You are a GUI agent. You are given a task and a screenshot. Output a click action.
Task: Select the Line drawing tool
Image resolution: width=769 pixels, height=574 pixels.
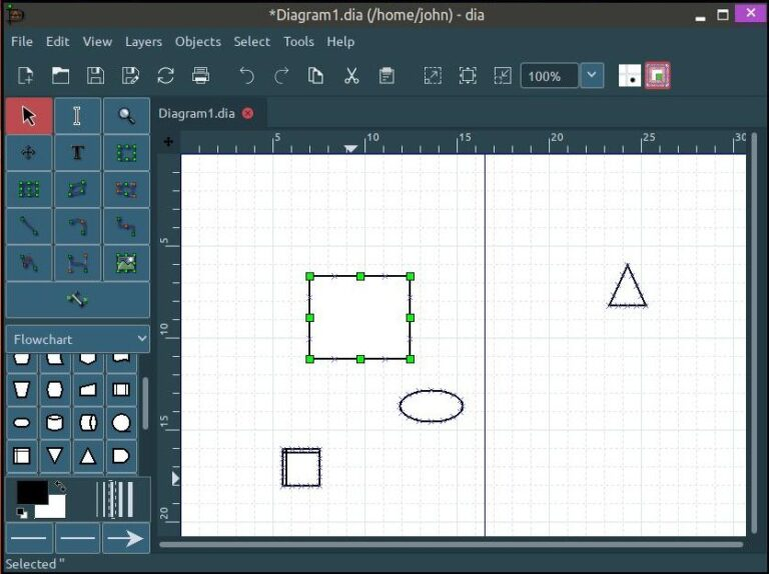coord(29,227)
